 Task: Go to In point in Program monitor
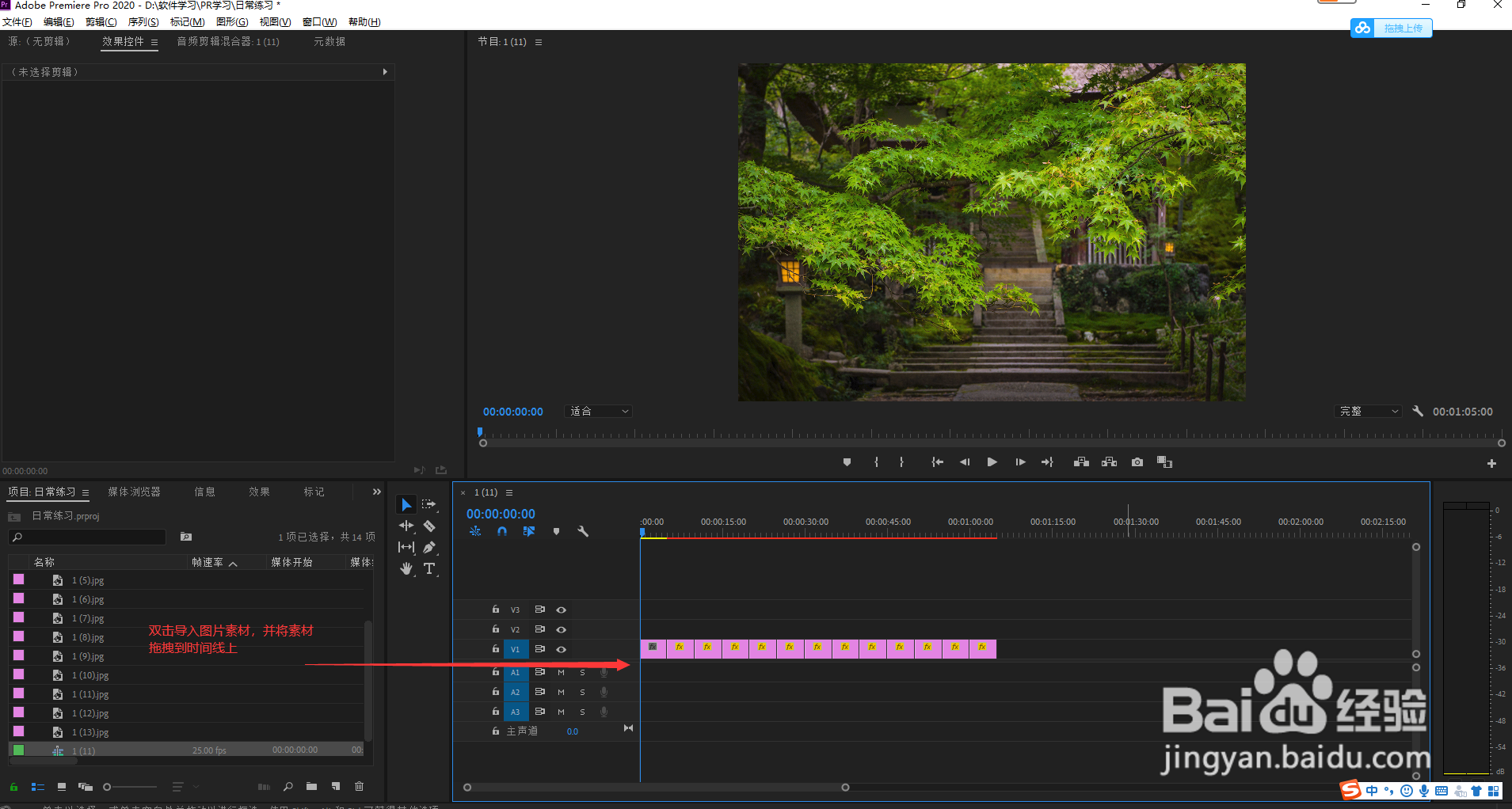tap(937, 462)
